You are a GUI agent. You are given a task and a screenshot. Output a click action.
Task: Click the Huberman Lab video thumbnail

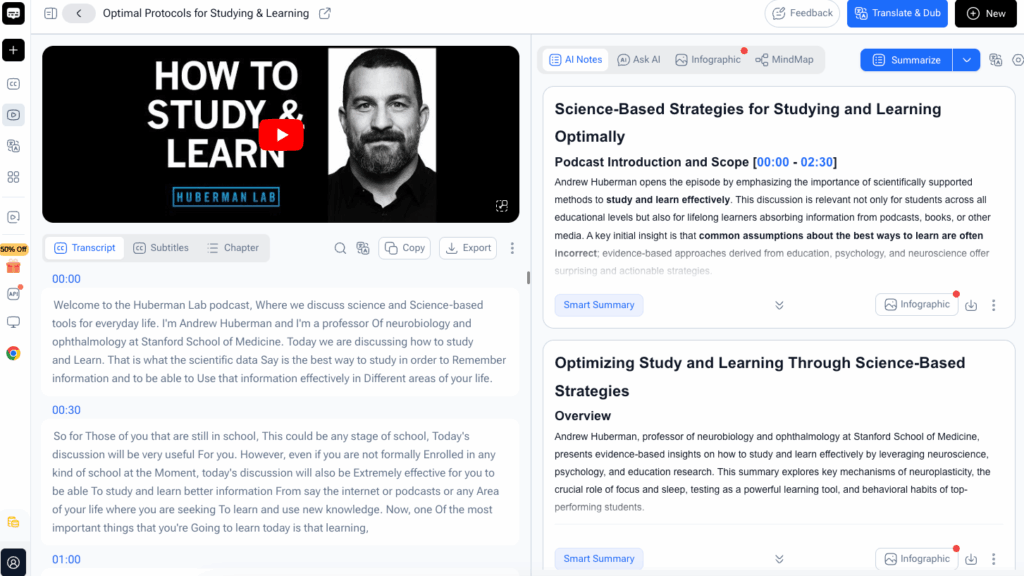coord(281,135)
